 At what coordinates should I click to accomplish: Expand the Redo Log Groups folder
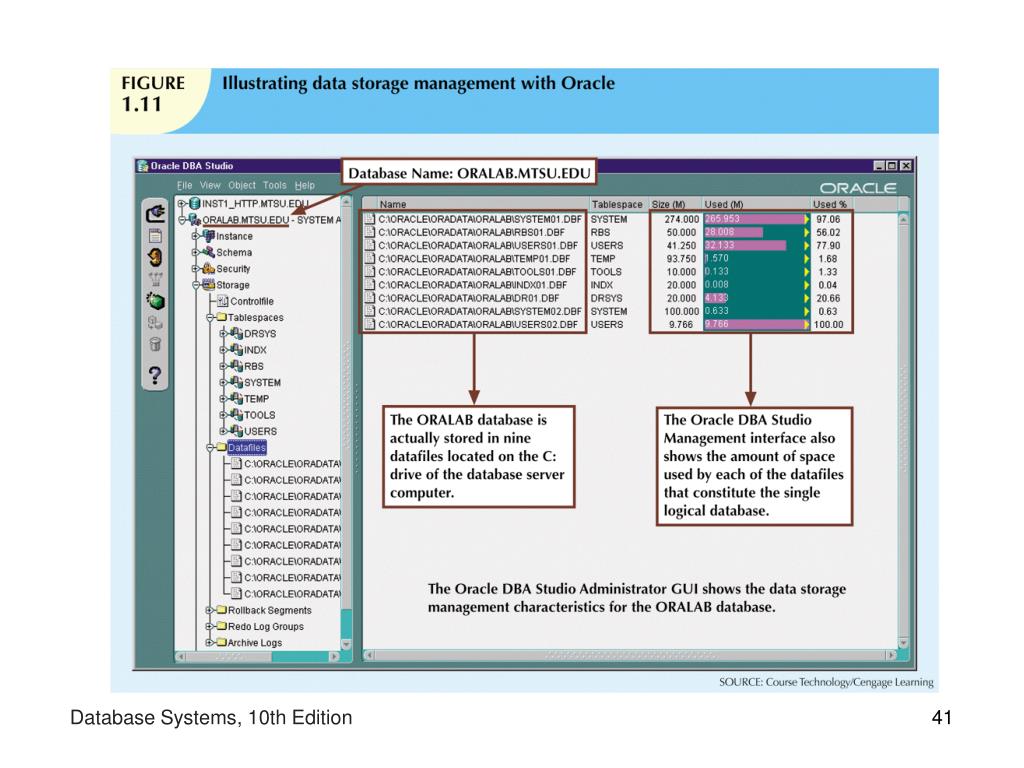210,626
